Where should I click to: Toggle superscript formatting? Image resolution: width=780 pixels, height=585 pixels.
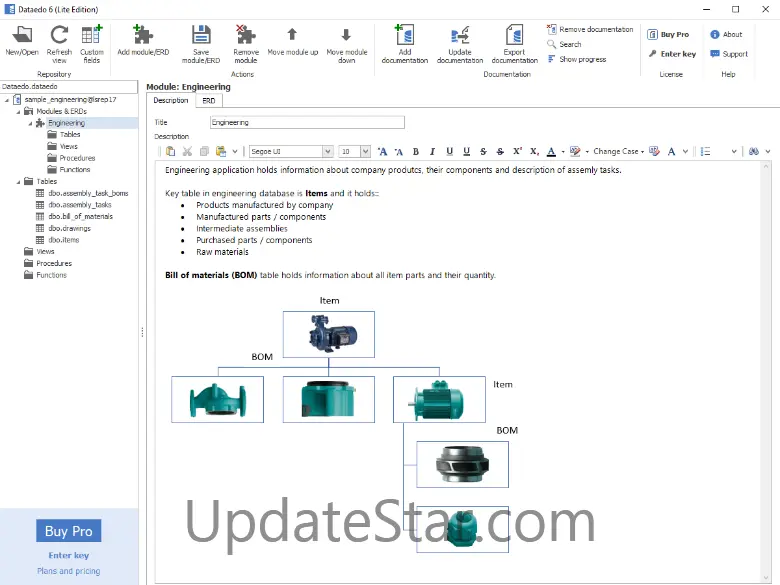tap(517, 151)
